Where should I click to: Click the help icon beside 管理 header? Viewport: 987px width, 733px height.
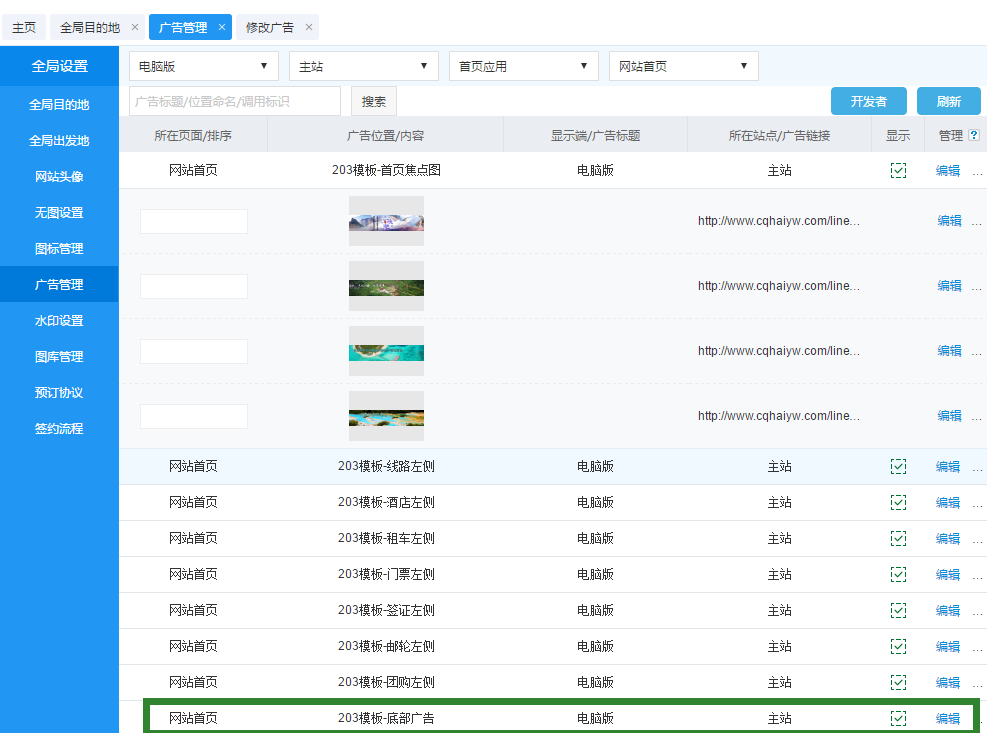click(x=973, y=135)
